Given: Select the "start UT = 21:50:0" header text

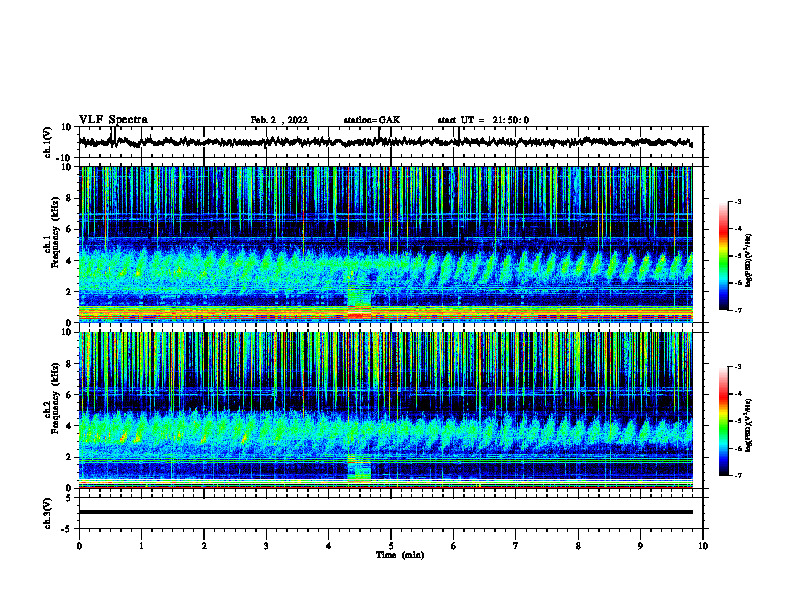Looking at the screenshot, I should coord(483,120).
